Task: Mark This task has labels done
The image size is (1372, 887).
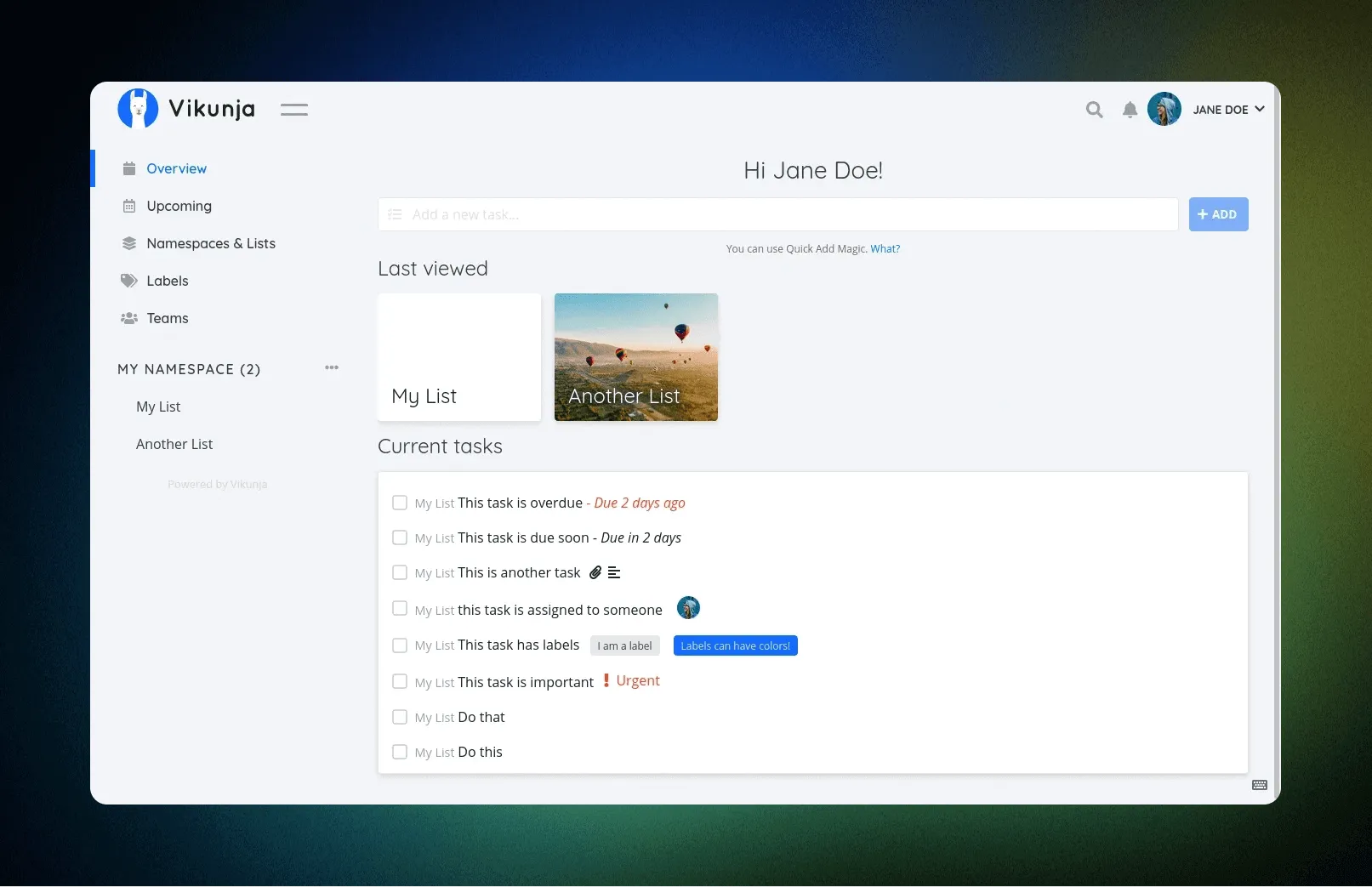Action: pos(400,645)
